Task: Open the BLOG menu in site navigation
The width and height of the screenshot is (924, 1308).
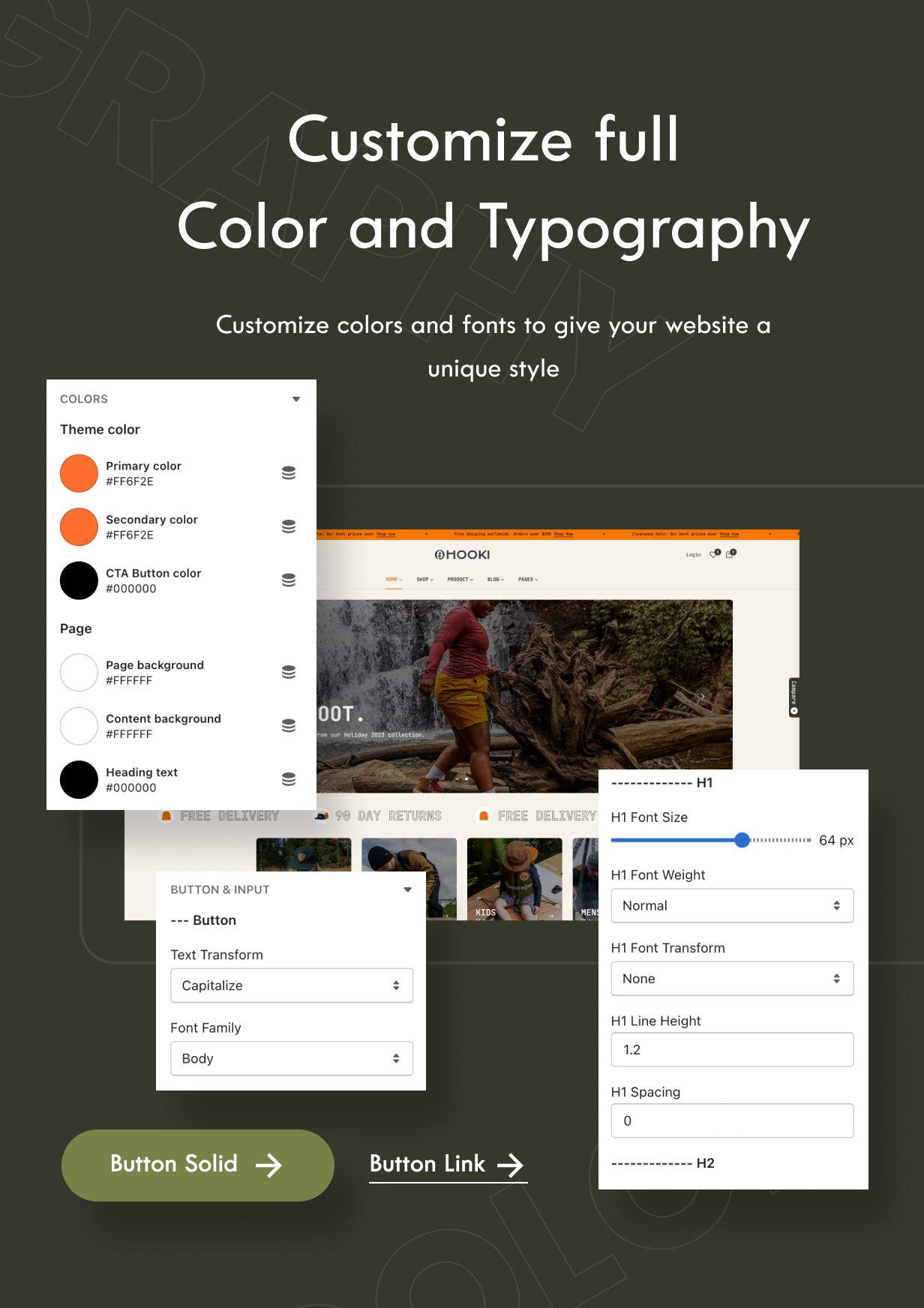Action: [495, 580]
